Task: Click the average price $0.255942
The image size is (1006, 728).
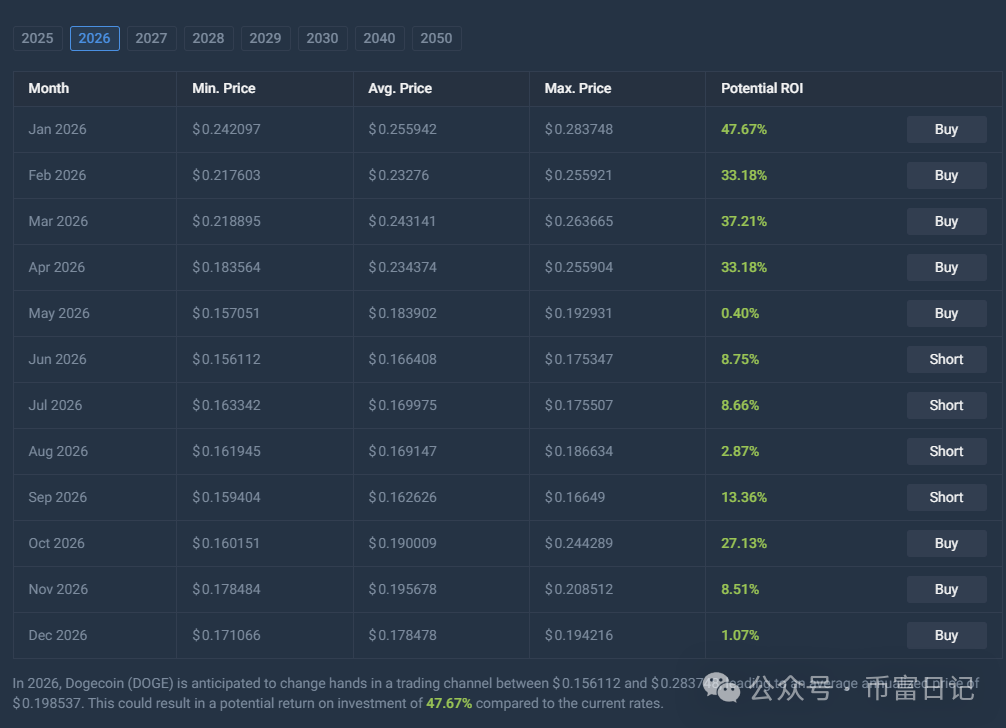Action: click(402, 130)
